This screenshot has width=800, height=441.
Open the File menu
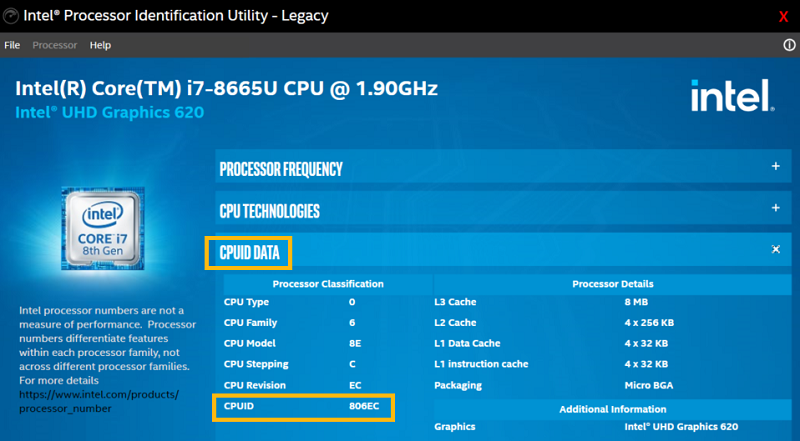pyautogui.click(x=12, y=45)
